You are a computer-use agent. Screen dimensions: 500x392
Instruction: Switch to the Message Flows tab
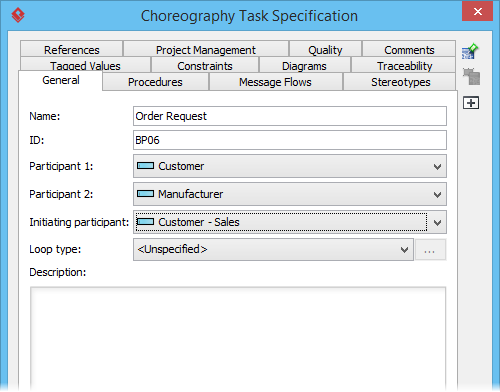[275, 82]
